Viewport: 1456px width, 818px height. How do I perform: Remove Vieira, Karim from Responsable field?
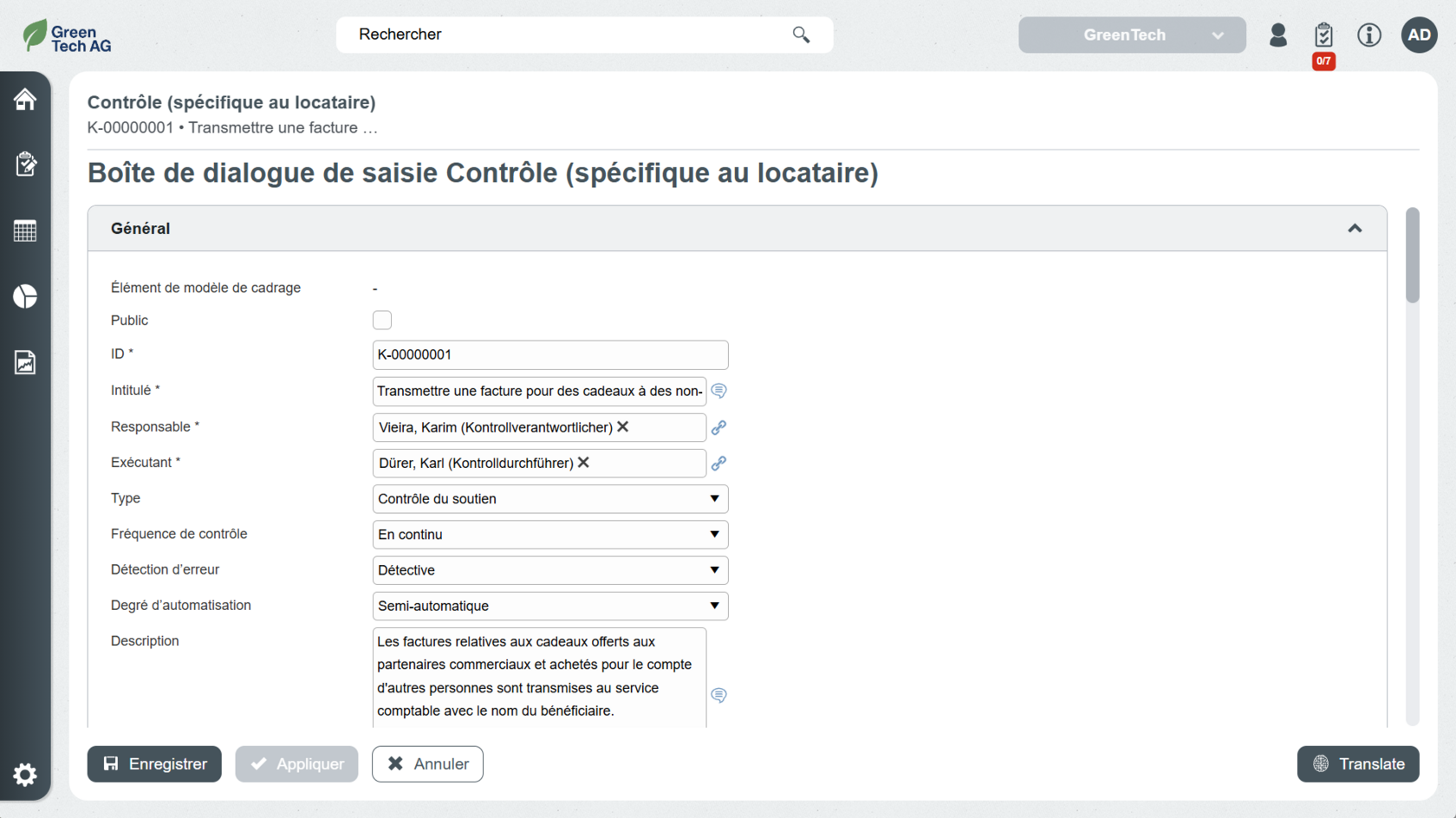tap(622, 426)
